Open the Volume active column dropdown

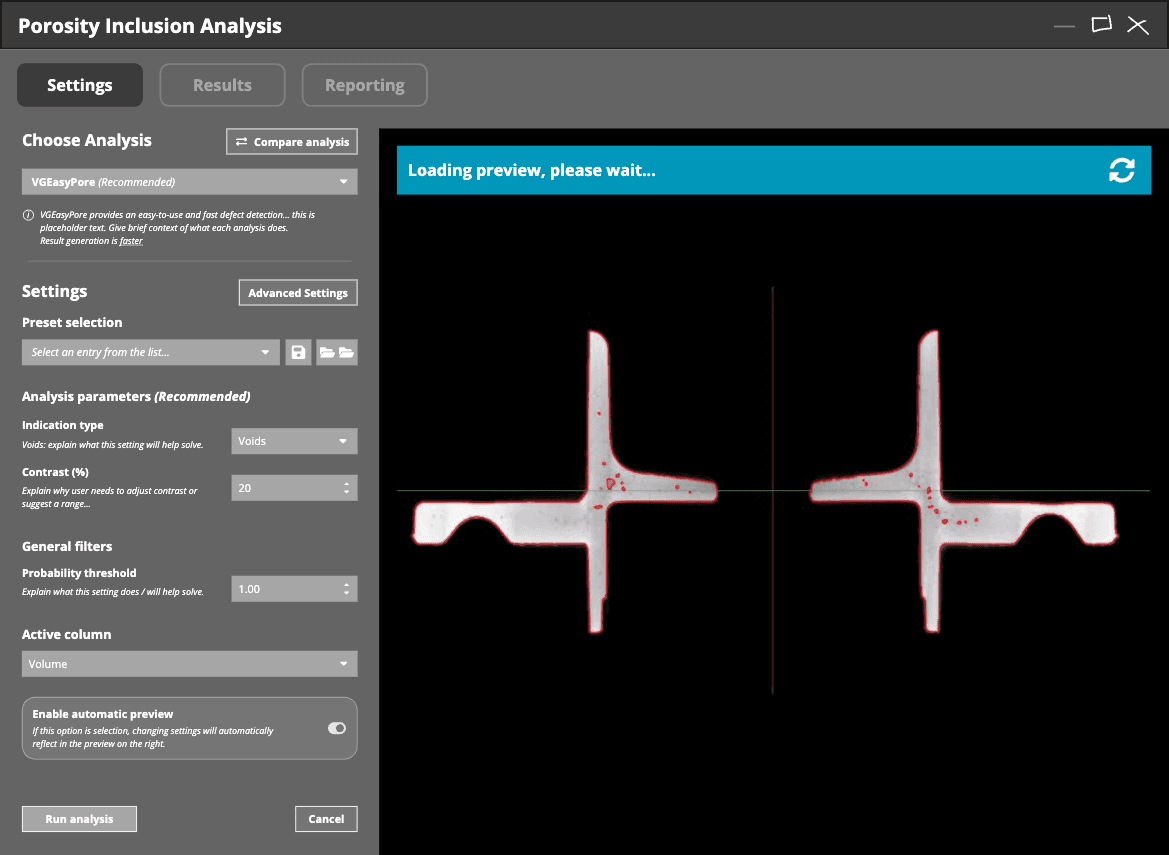[x=189, y=664]
